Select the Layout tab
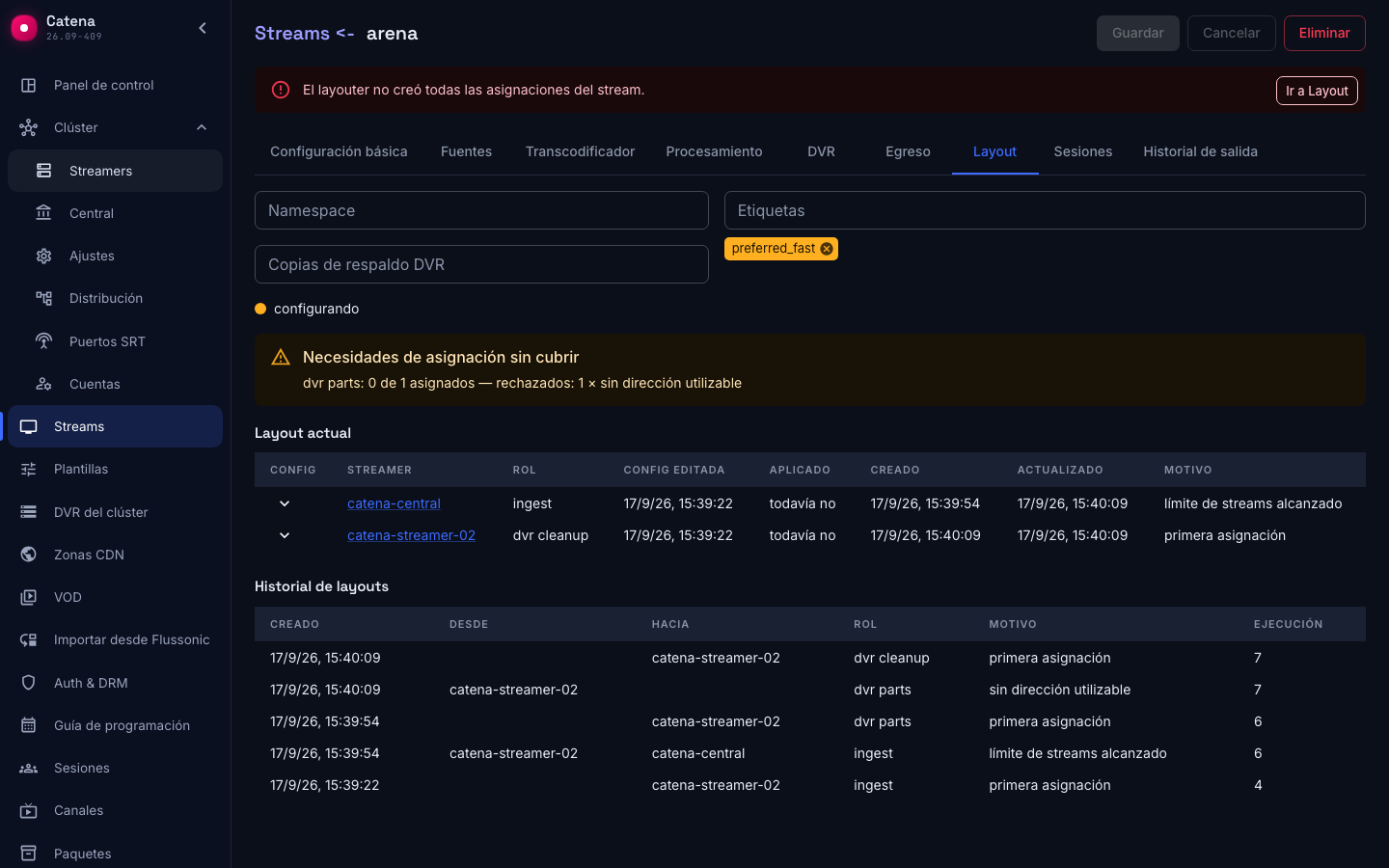Screen dimensions: 1389x868 point(994,151)
